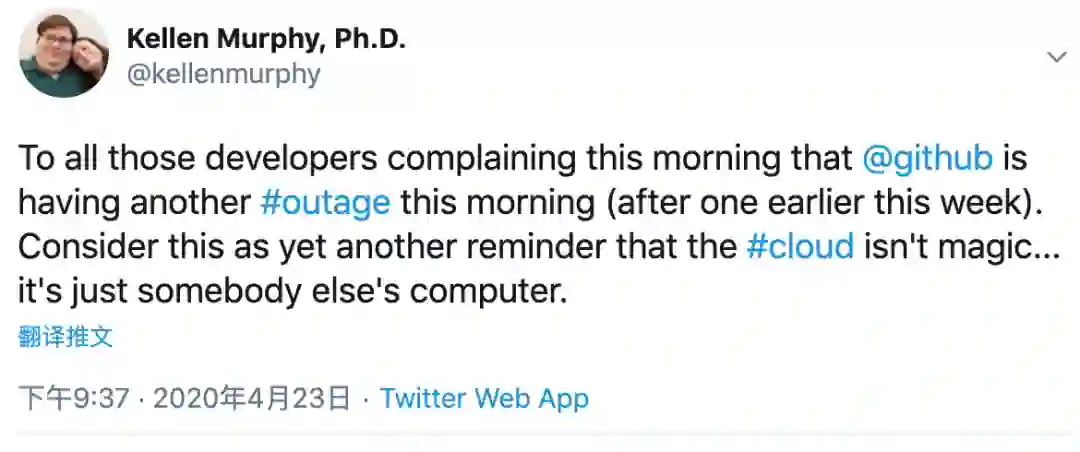Screen dimensions: 1080x452
Task: Open the #cloud hashtag
Action: (x=800, y=245)
